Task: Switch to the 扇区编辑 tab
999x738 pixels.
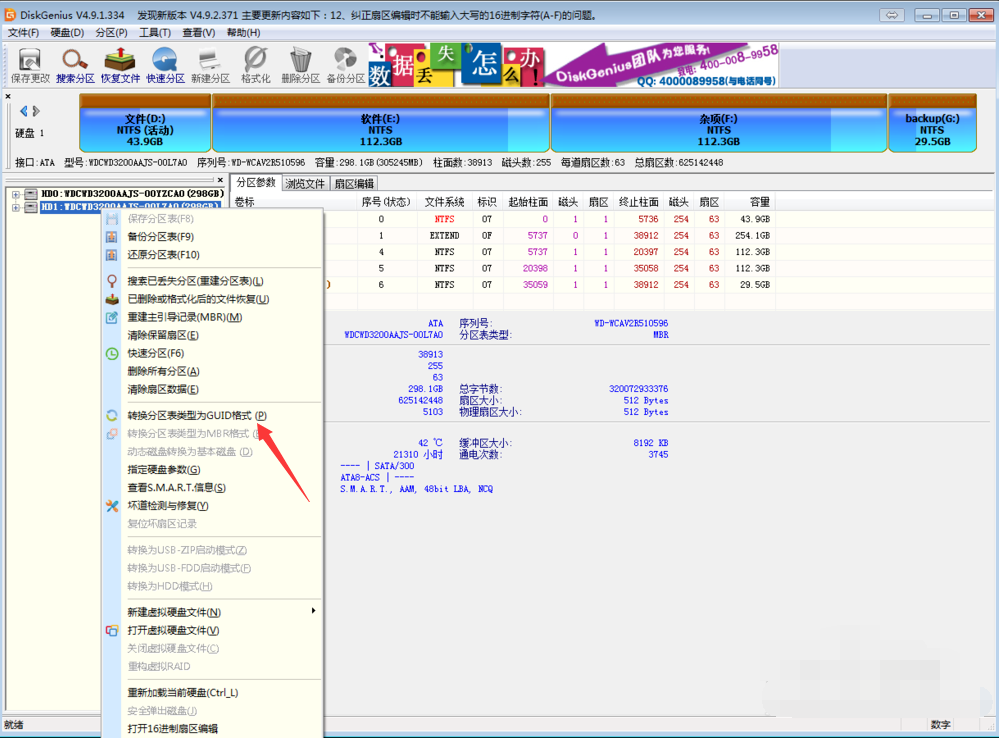Action: pyautogui.click(x=354, y=183)
